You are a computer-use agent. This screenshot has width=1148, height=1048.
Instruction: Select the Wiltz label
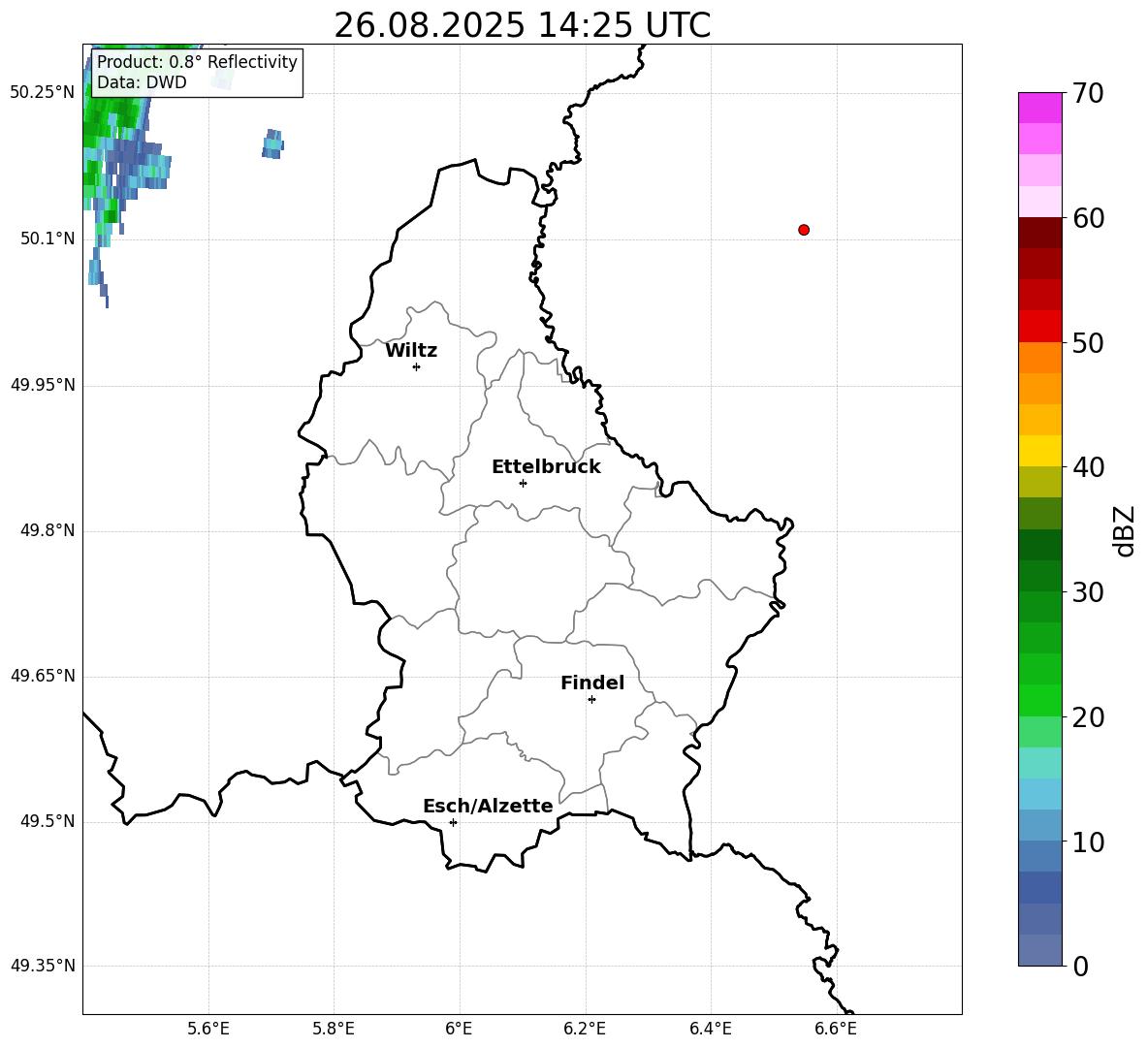[411, 351]
